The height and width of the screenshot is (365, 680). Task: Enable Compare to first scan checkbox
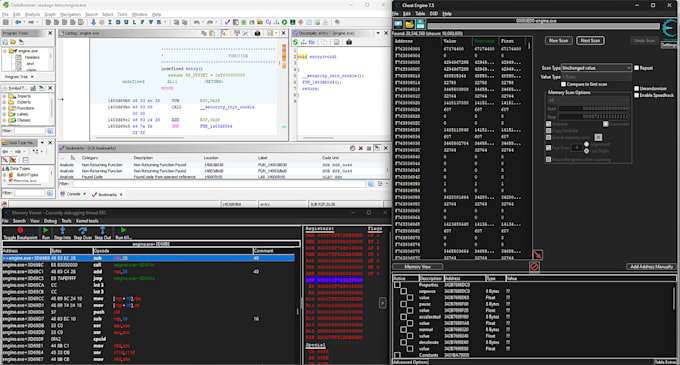(563, 84)
